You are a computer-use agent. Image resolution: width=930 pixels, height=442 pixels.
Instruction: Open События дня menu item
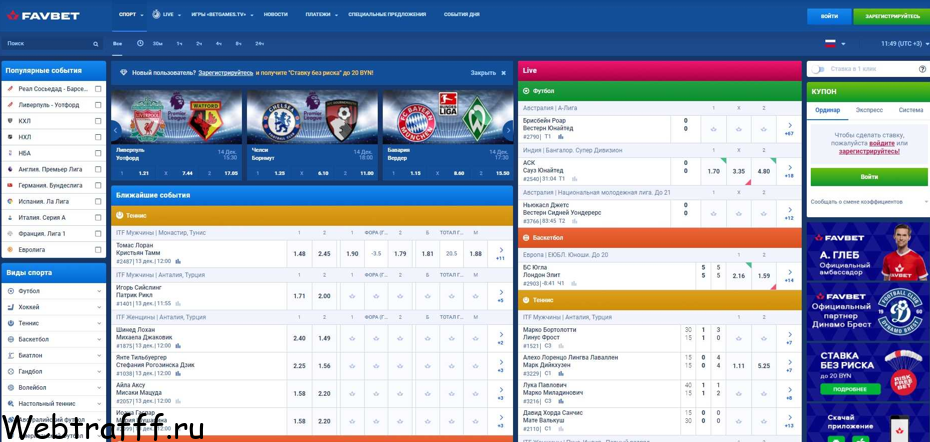click(x=462, y=14)
